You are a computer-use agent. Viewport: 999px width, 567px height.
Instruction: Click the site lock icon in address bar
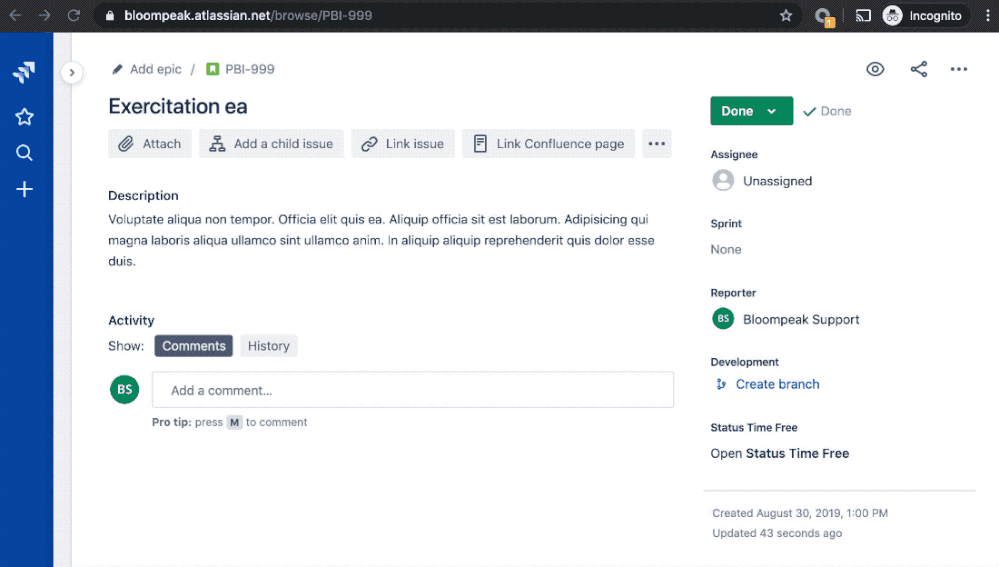(110, 15)
